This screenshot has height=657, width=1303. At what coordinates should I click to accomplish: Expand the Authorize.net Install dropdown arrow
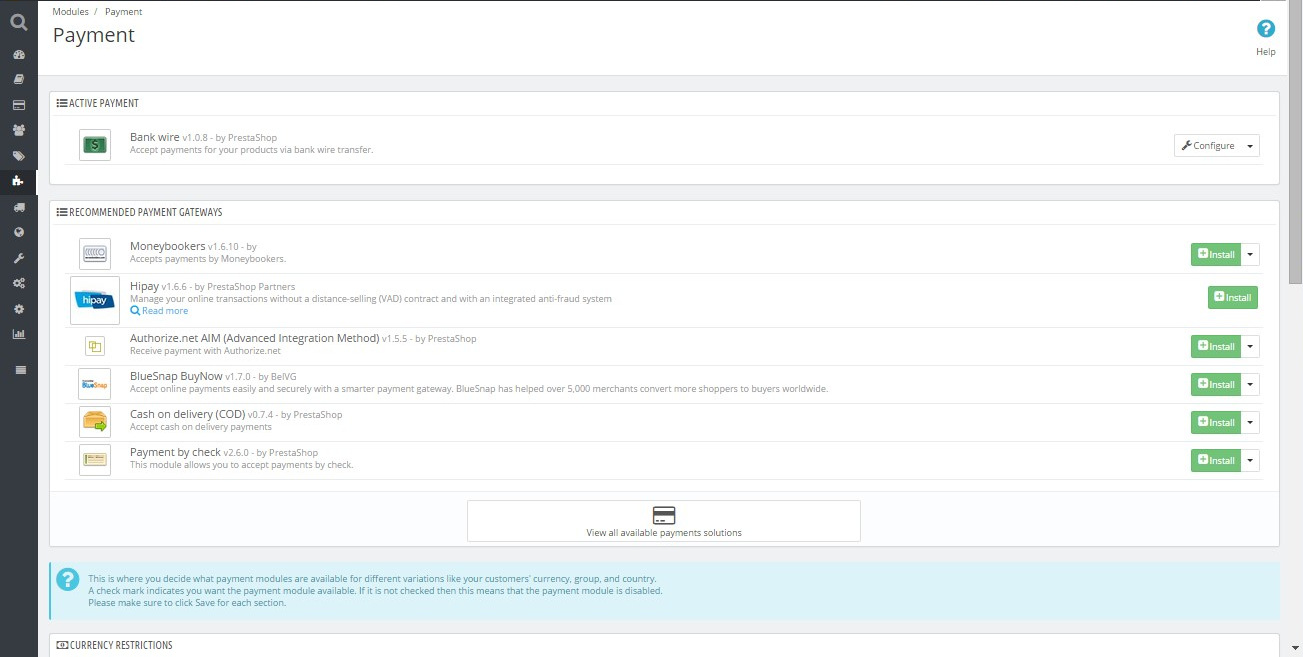(x=1250, y=346)
